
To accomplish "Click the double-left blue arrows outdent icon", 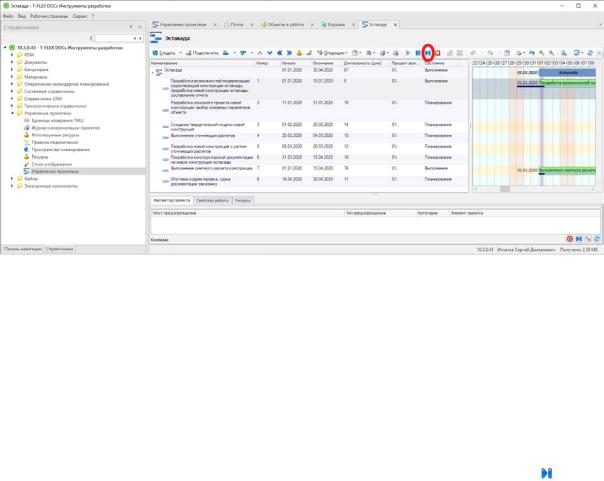I will pyautogui.click(x=280, y=53).
